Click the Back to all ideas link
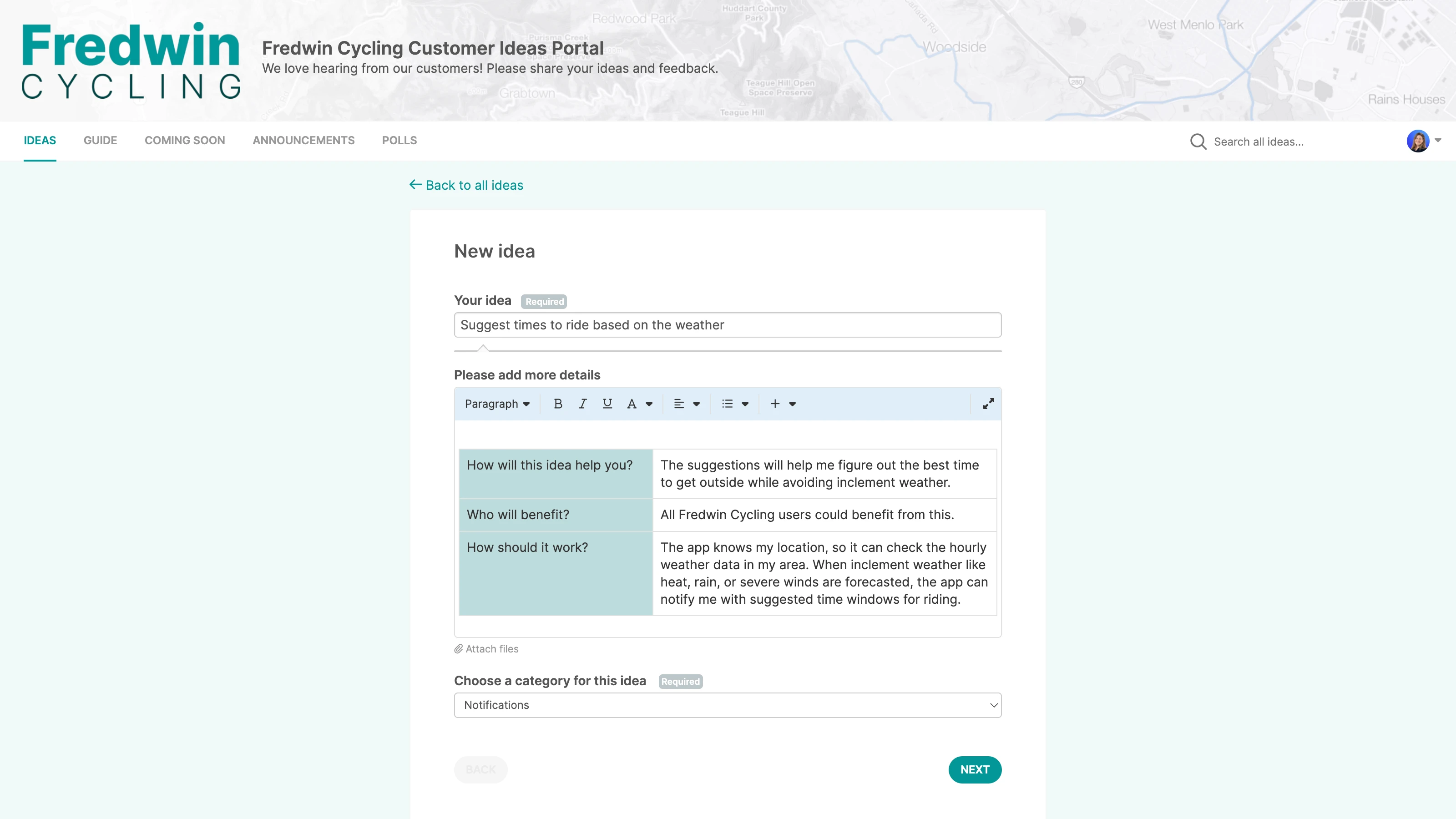Screen dimensions: 1456x819 pos(474,185)
